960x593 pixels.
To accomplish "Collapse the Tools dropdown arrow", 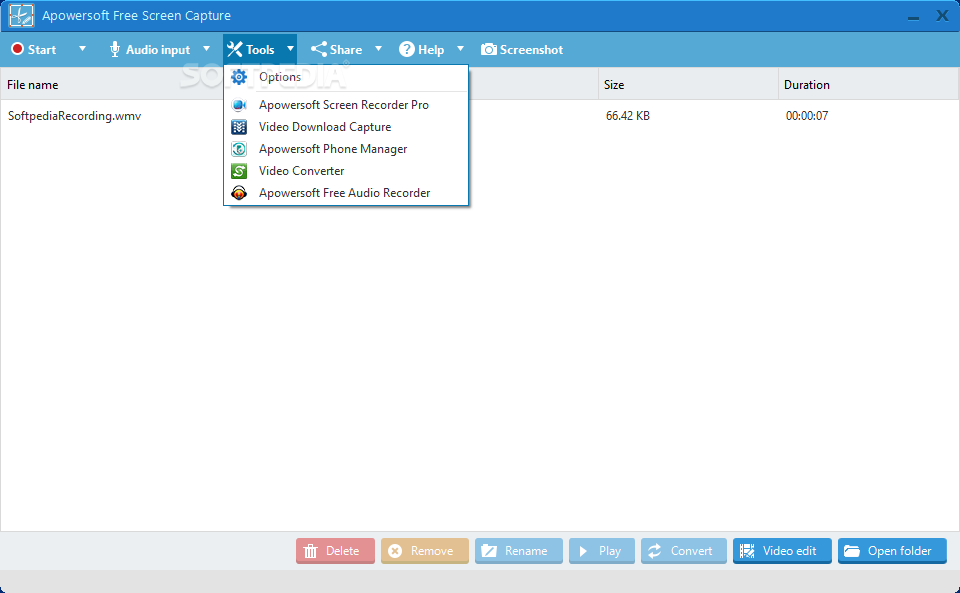I will 290,49.
